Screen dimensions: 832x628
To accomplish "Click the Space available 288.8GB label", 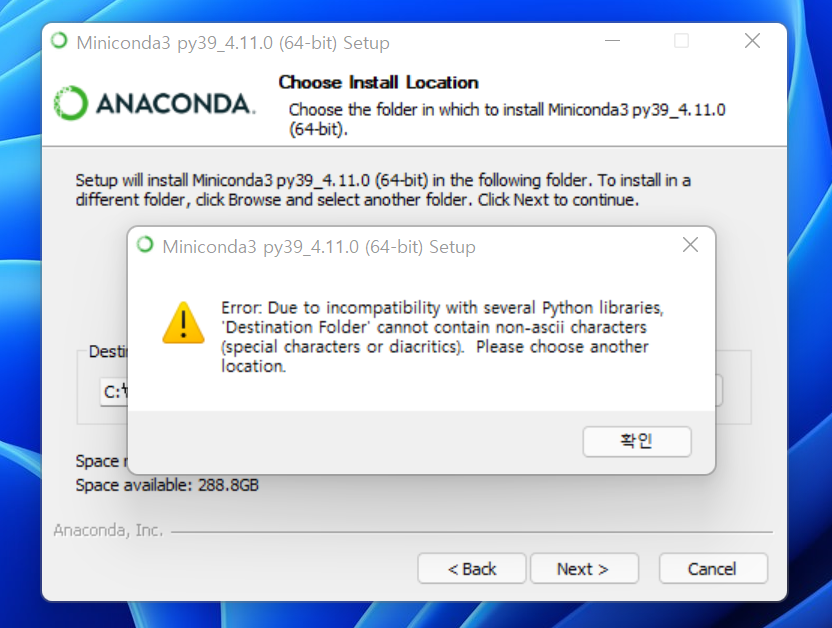I will (x=167, y=485).
